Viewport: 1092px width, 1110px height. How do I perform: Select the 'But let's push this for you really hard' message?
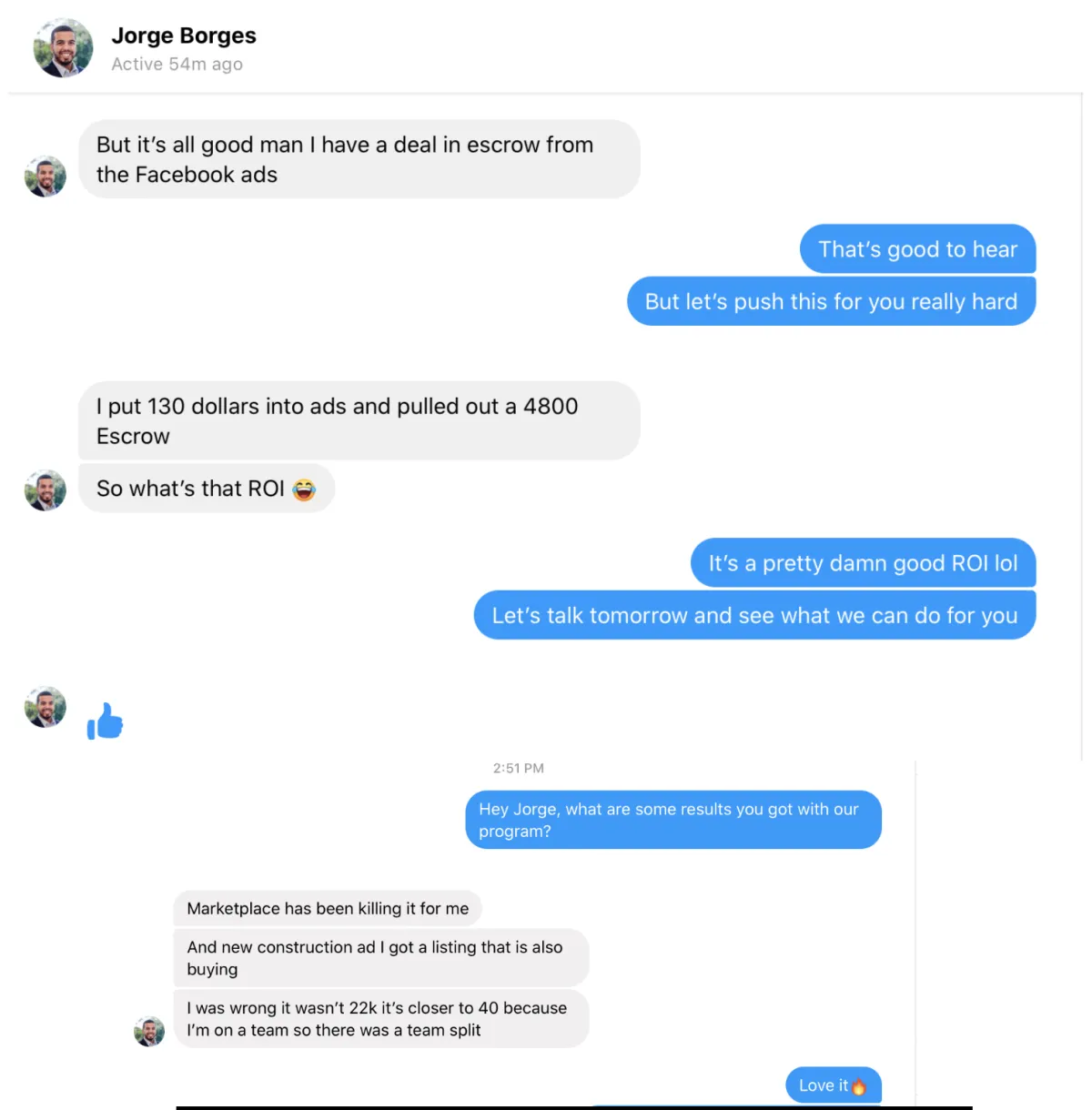tap(832, 301)
